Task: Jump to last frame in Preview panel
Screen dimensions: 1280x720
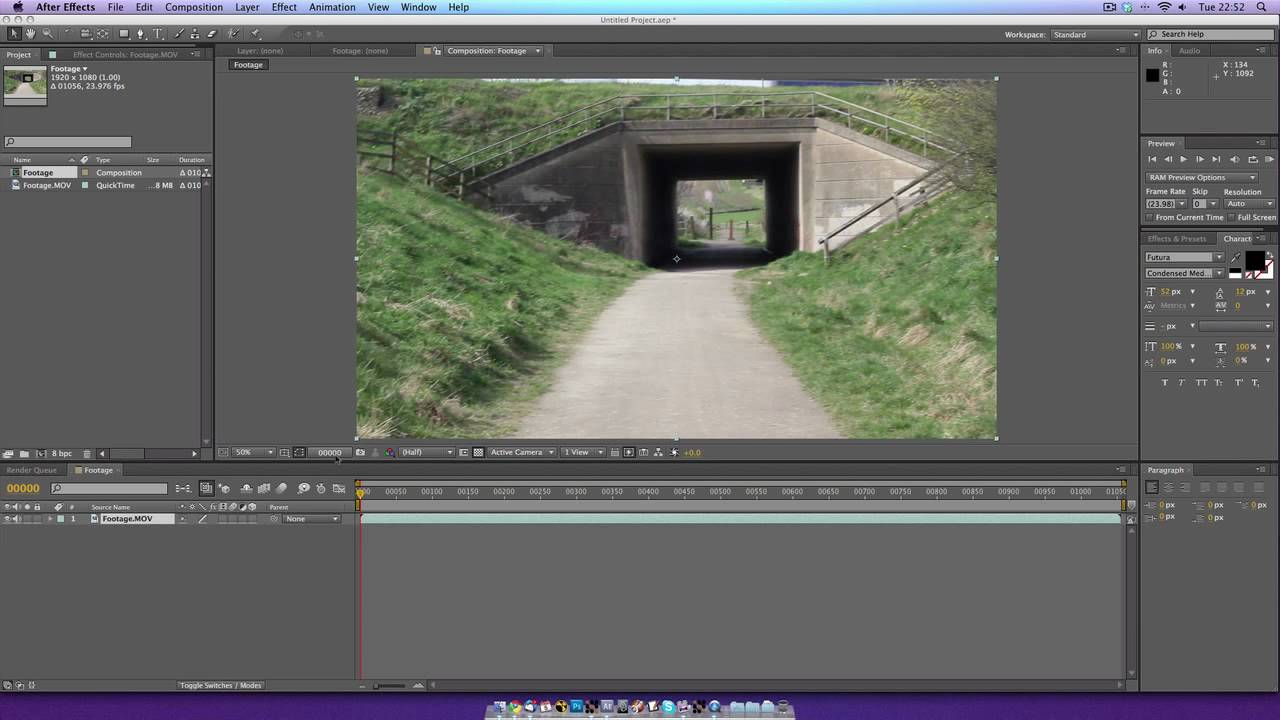Action: 1216,159
